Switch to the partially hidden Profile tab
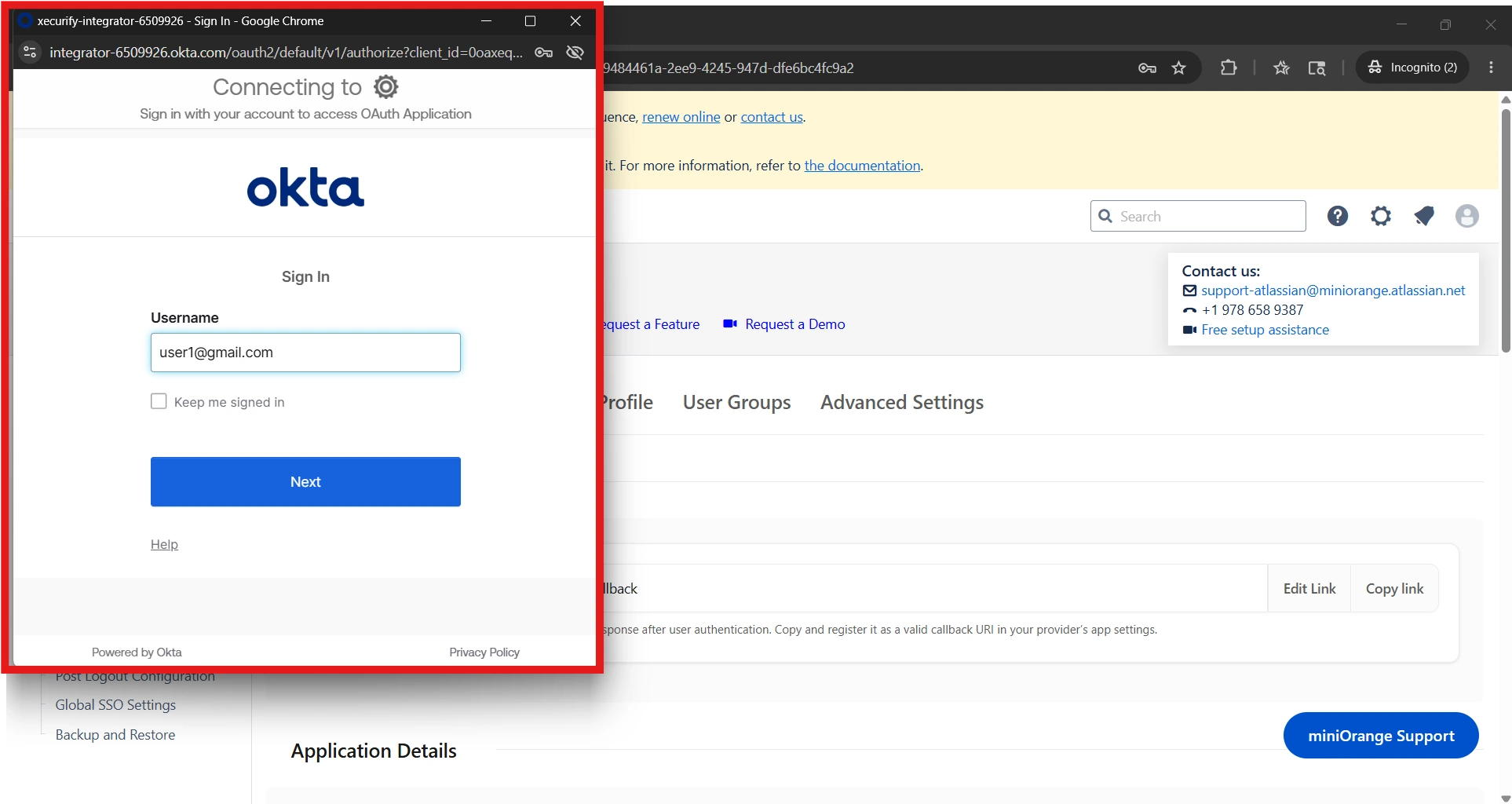The image size is (1512, 804). tap(628, 402)
